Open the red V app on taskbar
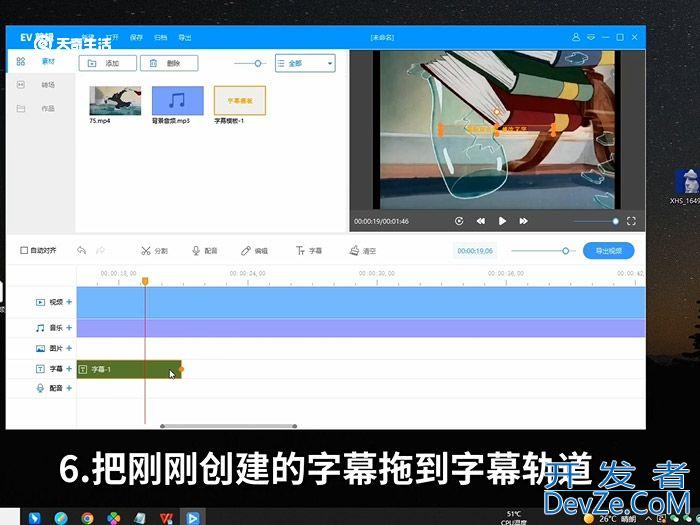 point(166,518)
